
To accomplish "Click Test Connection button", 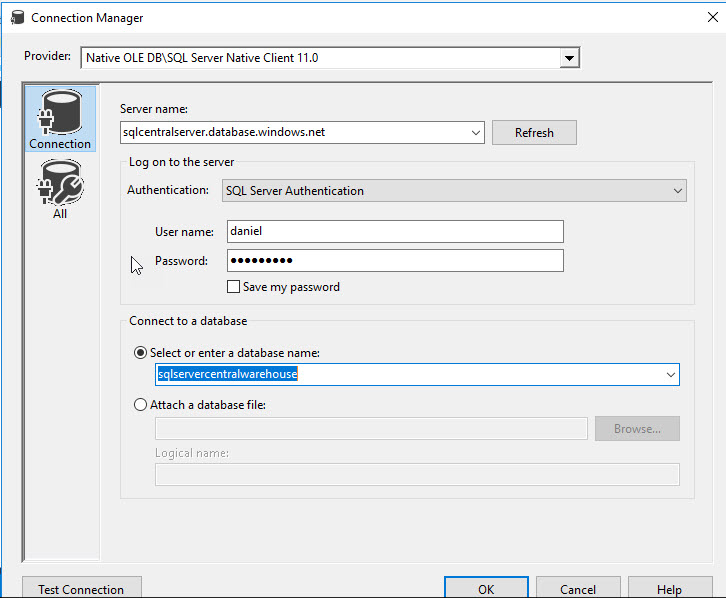I will 81,588.
